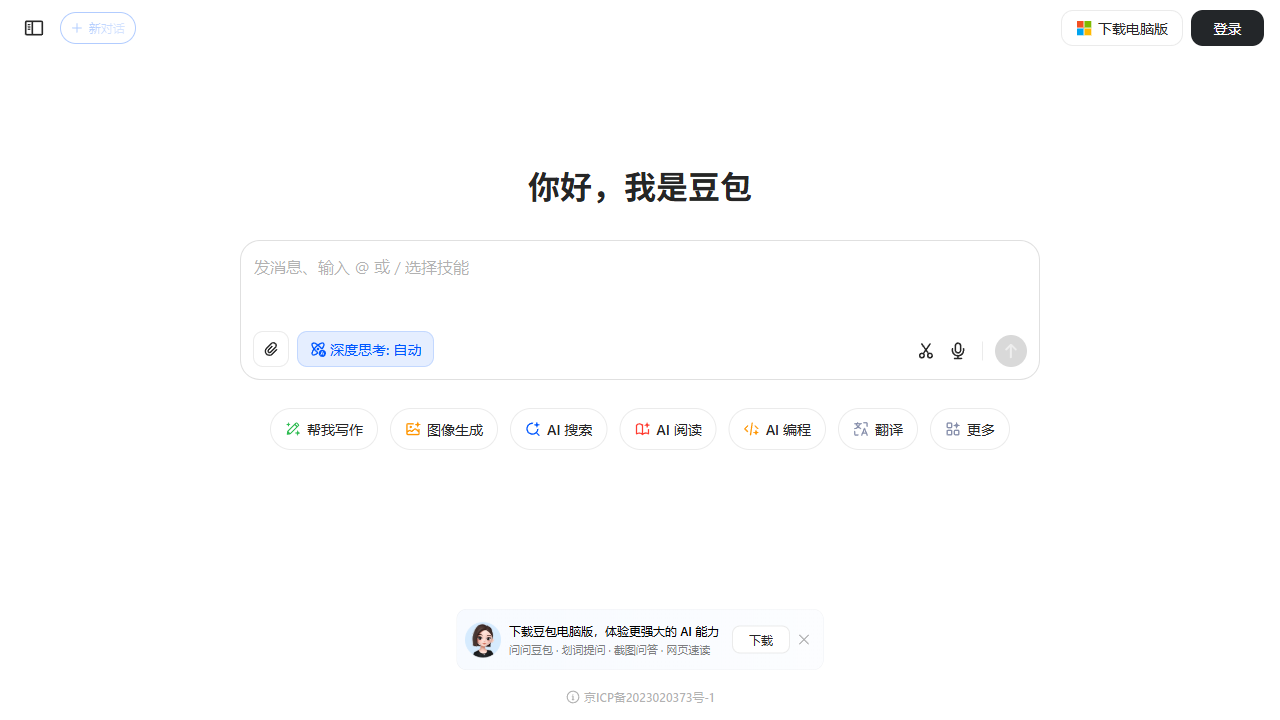Choose the AI 编程 skill
Viewport: 1280px width, 720px height.
tap(777, 429)
